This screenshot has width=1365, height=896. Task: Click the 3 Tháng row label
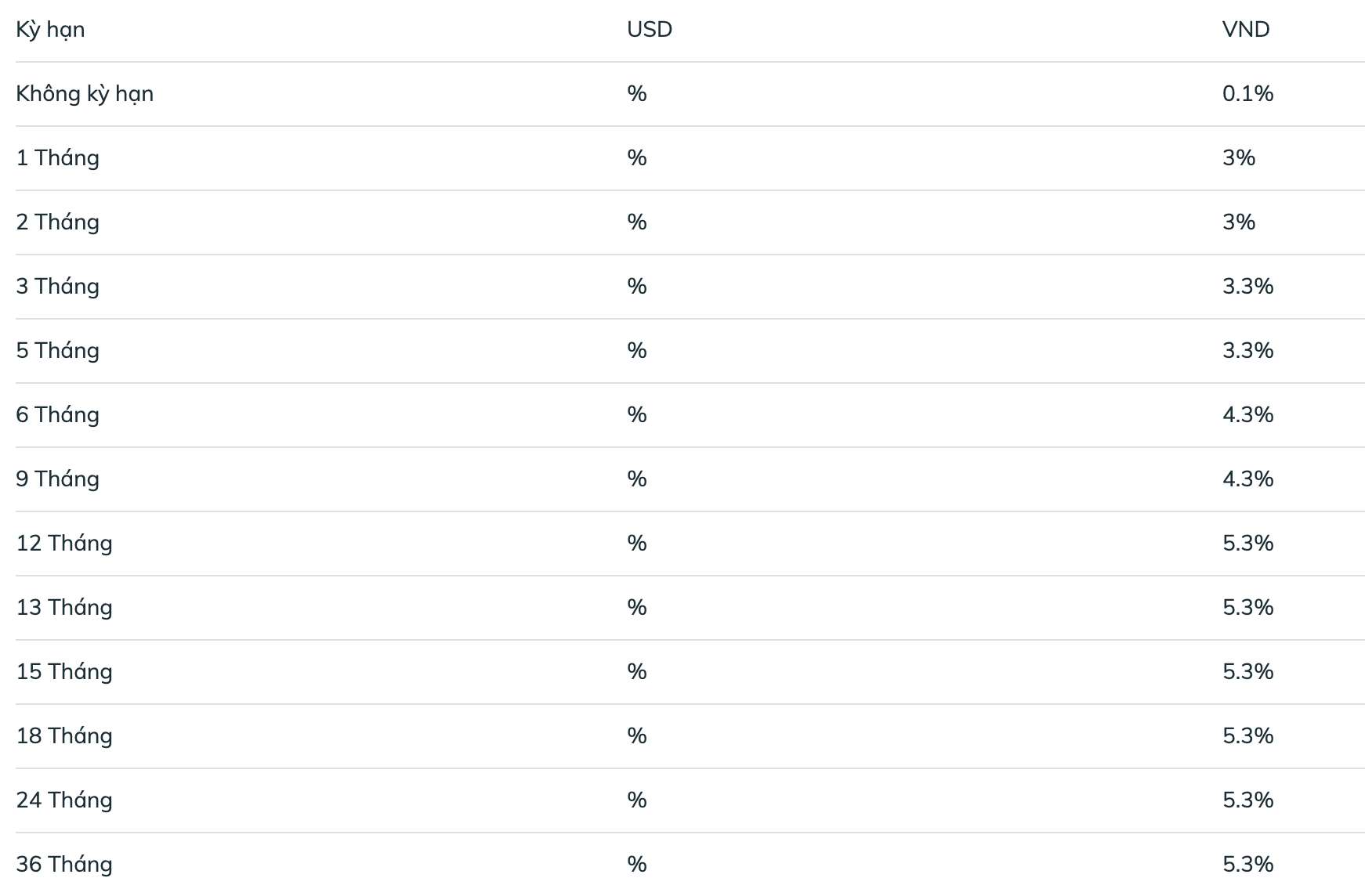(x=58, y=287)
